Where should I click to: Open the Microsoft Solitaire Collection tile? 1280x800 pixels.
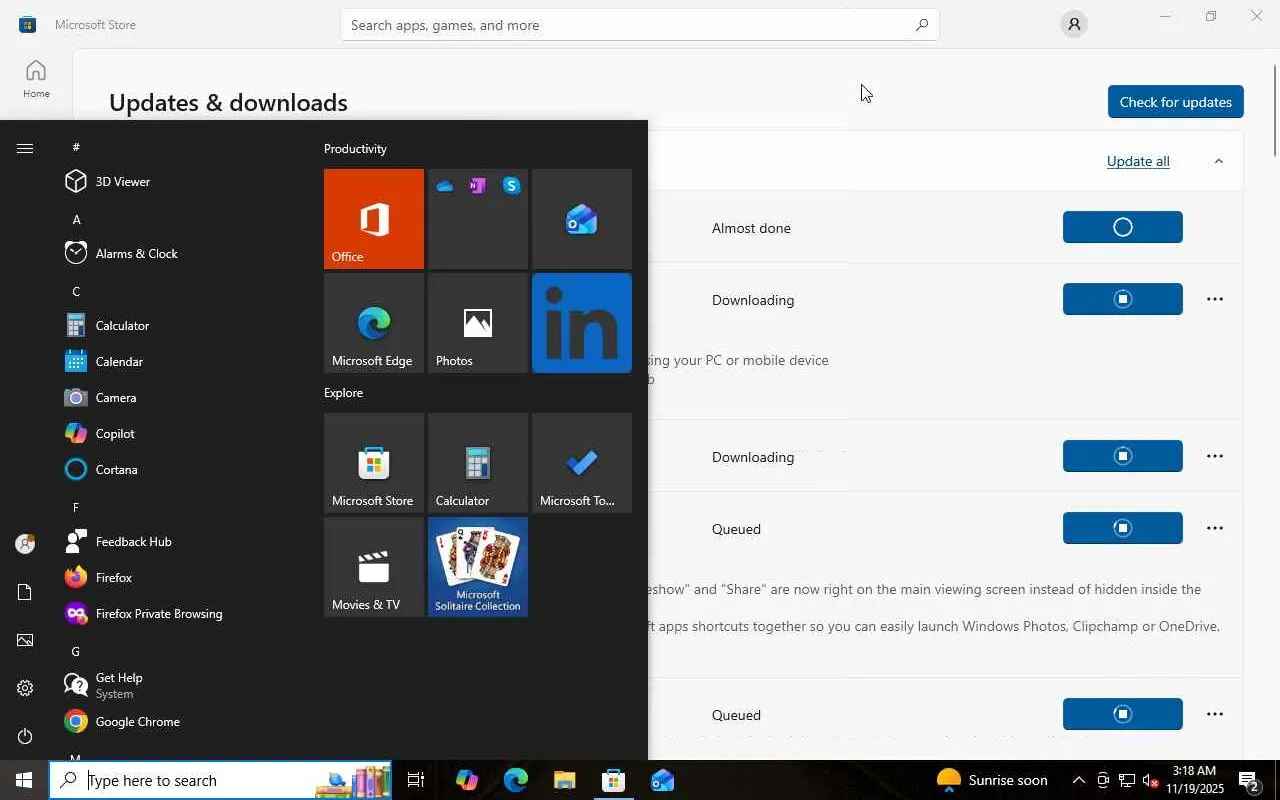point(478,567)
